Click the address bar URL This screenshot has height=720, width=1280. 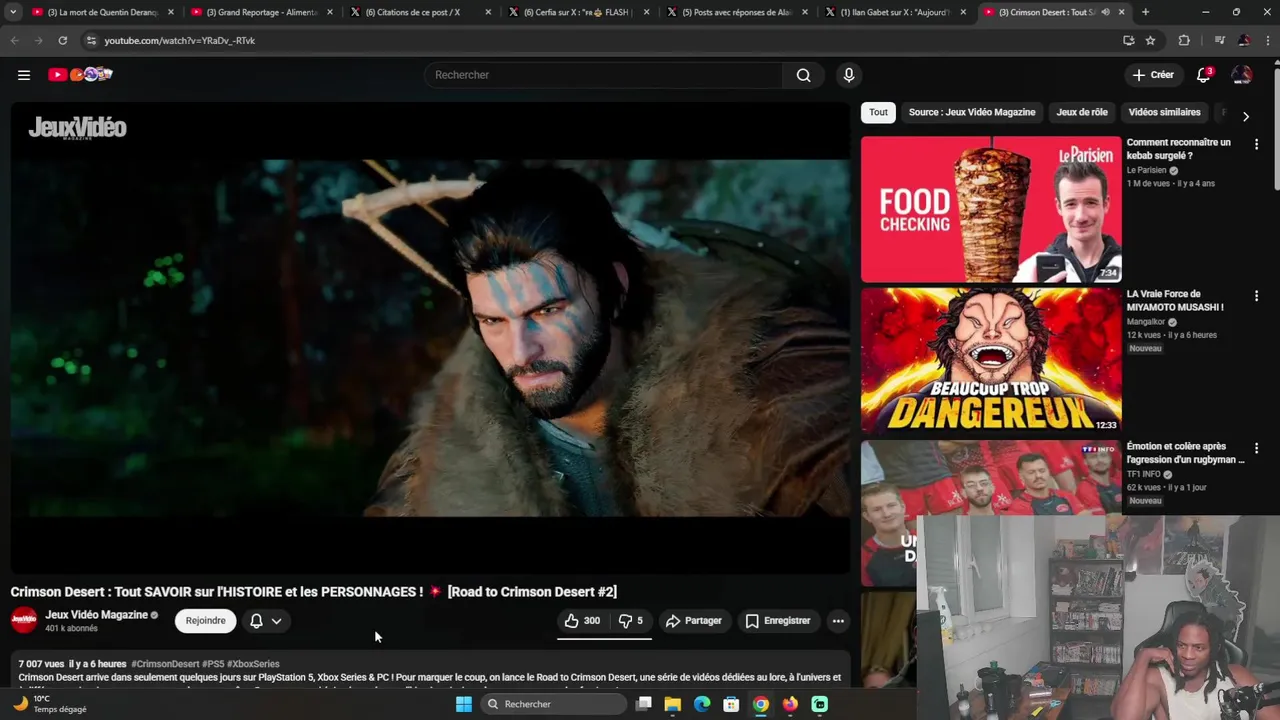(180, 41)
